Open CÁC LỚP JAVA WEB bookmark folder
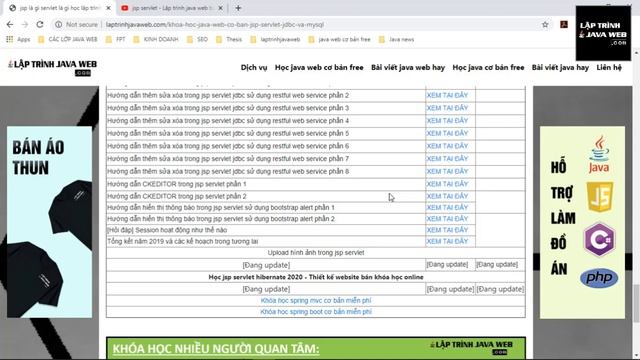This screenshot has height=360, width=640. (68, 40)
